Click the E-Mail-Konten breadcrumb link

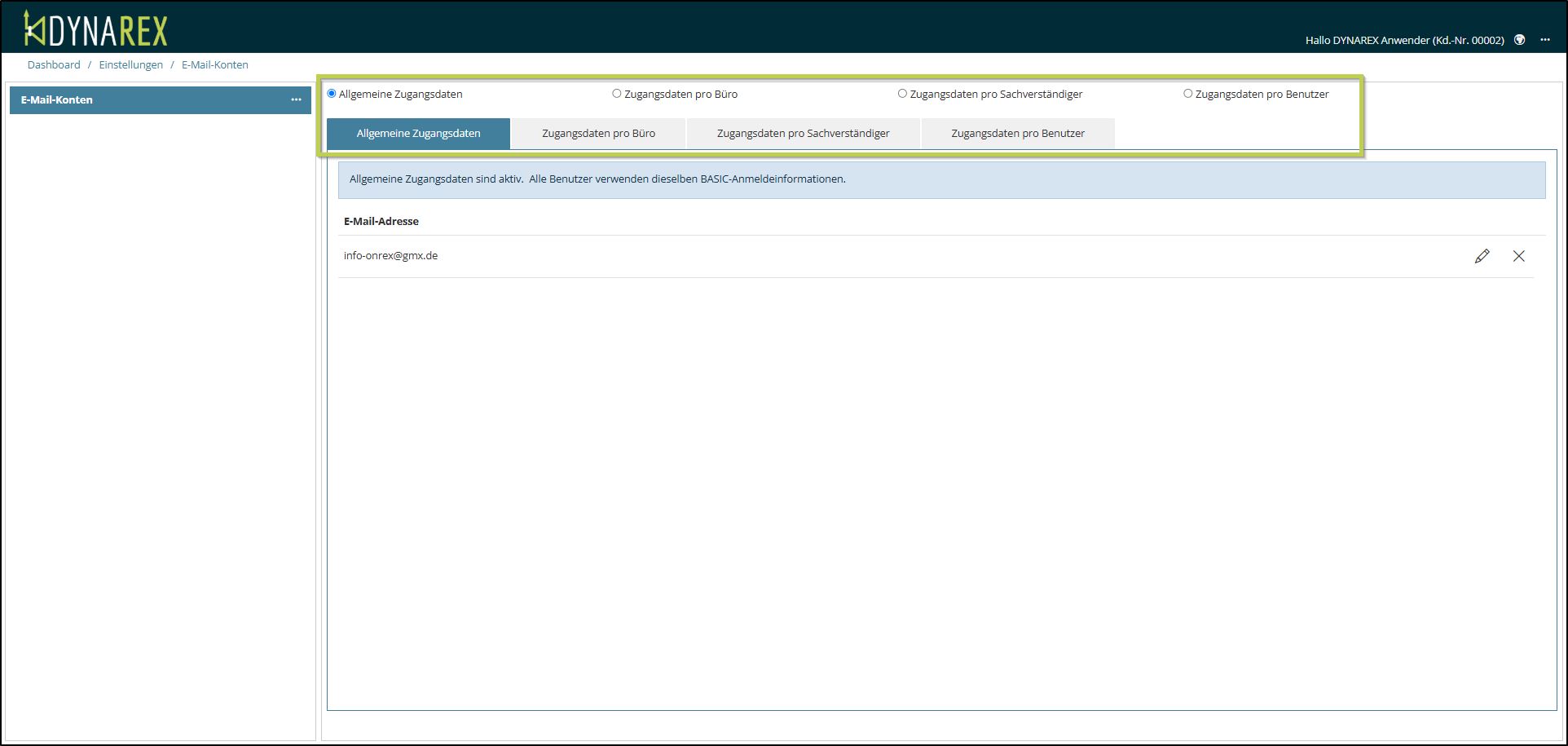(214, 65)
